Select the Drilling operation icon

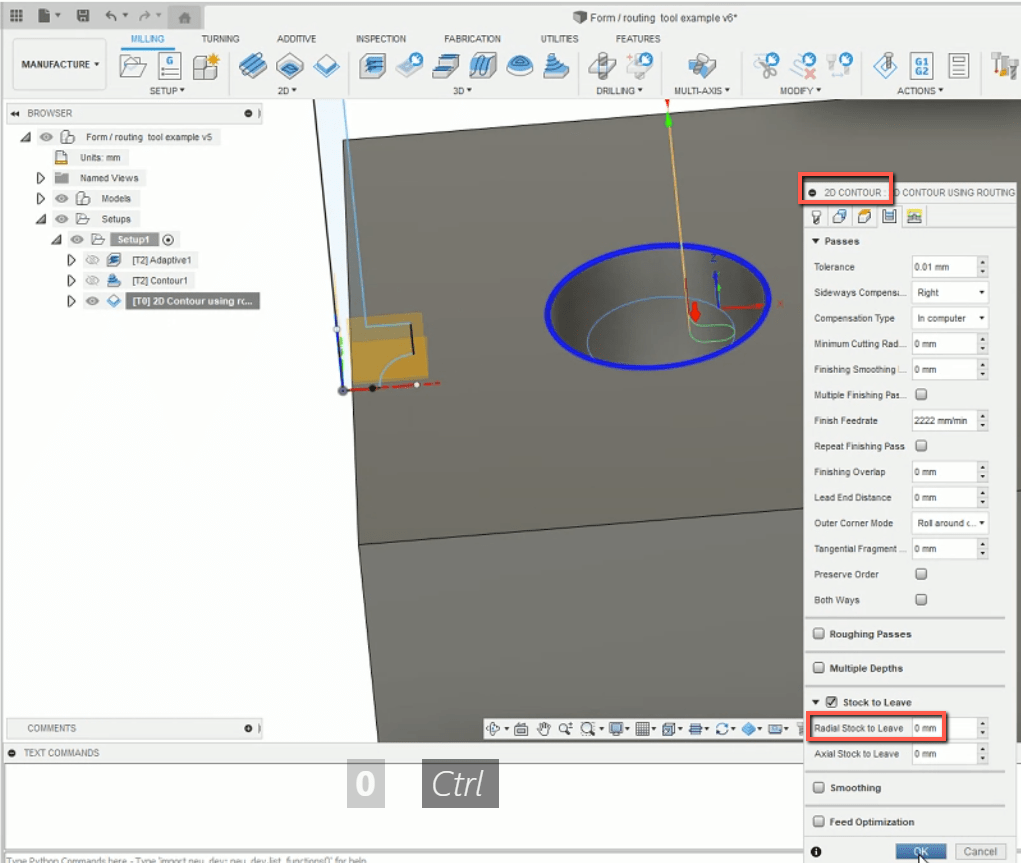[x=602, y=66]
